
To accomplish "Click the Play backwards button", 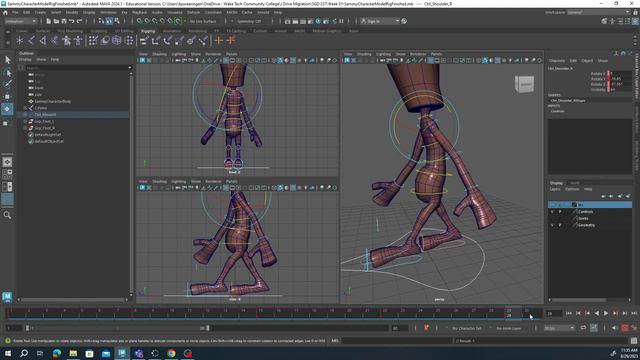I will tap(597, 313).
